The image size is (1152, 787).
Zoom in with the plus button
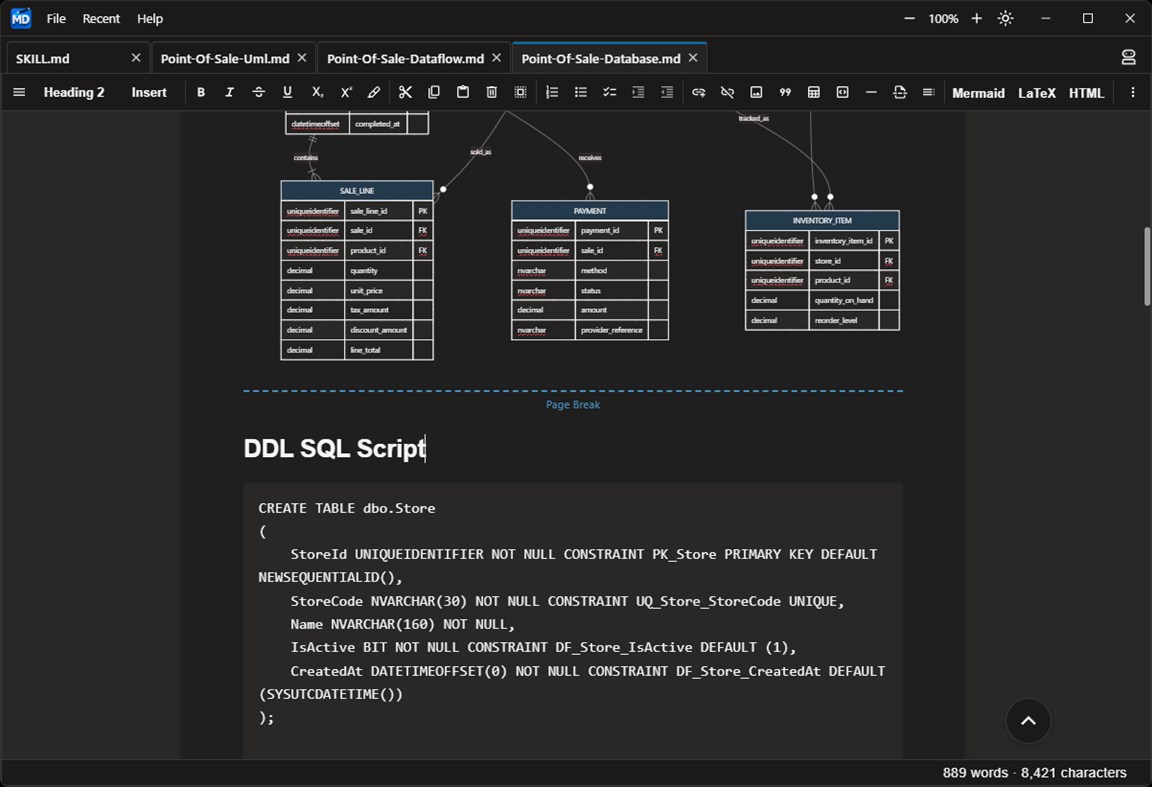[976, 18]
